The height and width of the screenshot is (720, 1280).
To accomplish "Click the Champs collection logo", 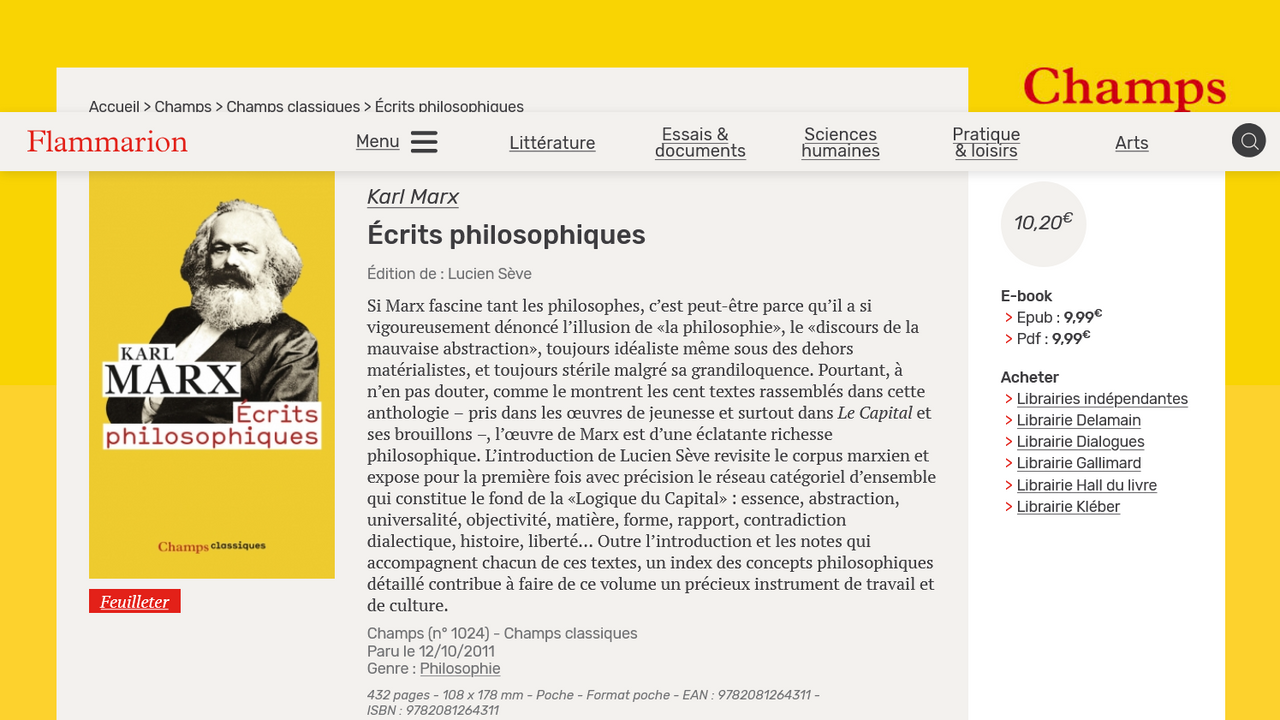I will pos(1124,88).
